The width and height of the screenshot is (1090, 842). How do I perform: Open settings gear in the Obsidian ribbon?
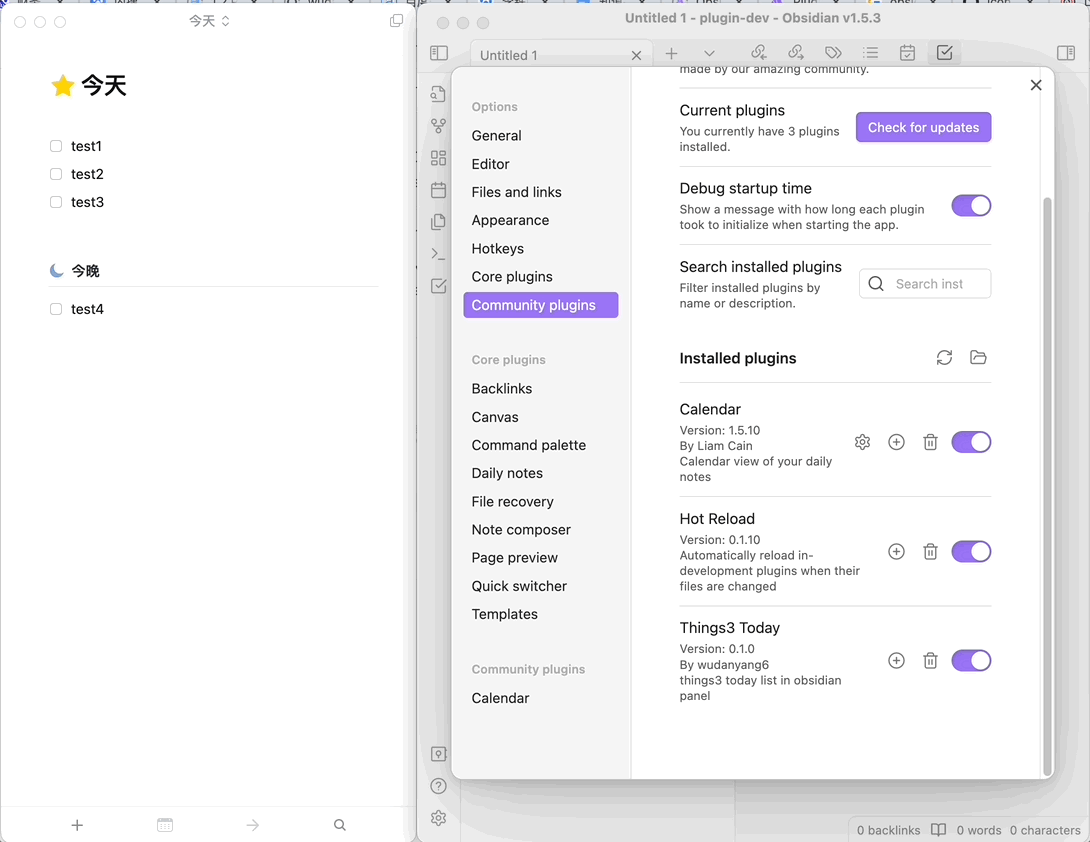coord(438,818)
